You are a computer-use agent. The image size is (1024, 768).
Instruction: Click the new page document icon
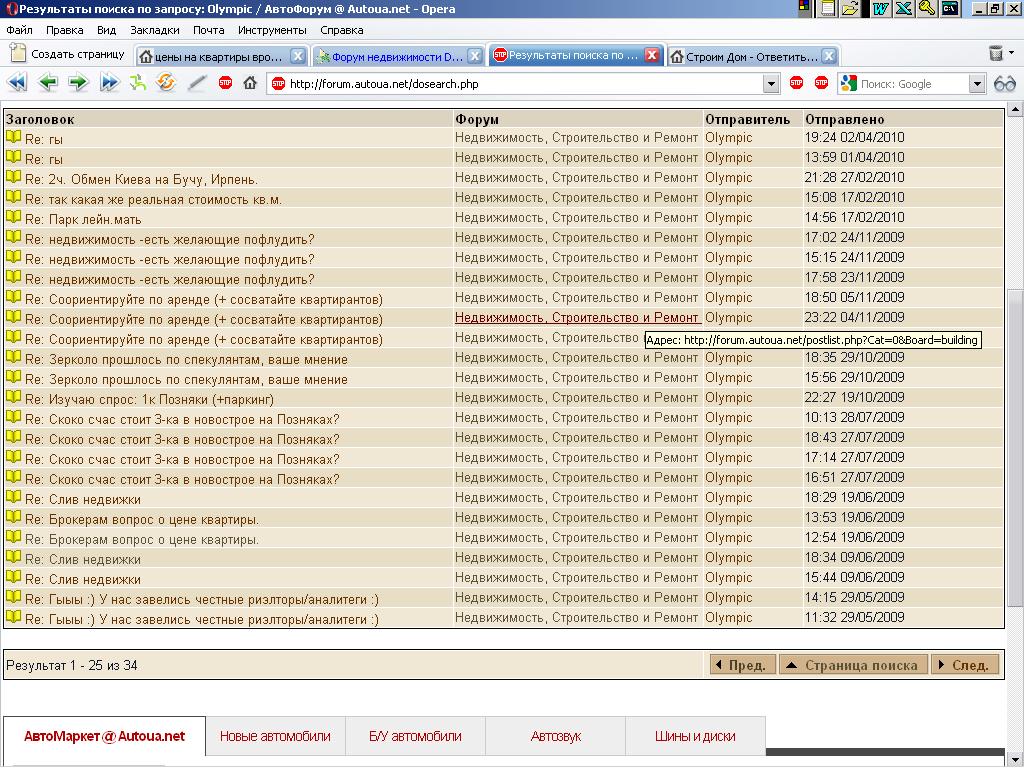pos(18,52)
